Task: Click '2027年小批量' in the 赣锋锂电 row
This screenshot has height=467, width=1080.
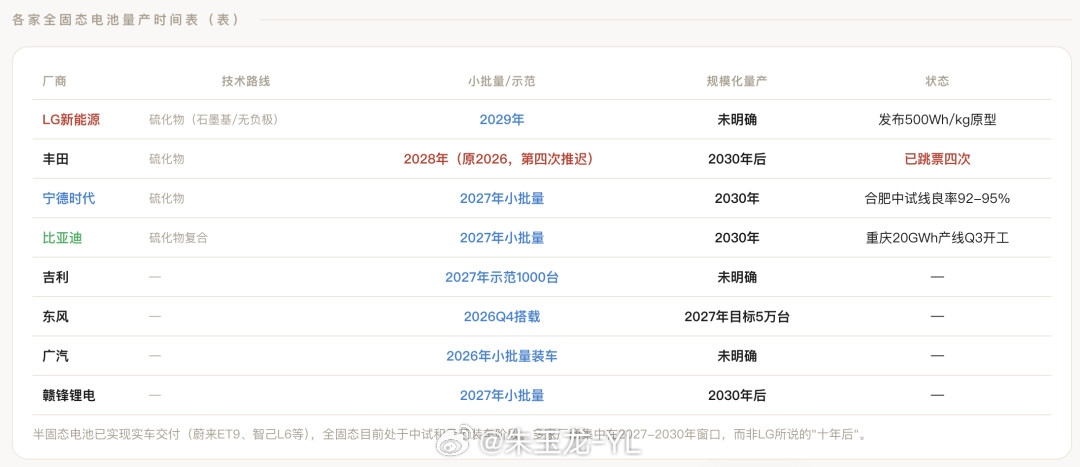Action: click(x=501, y=395)
